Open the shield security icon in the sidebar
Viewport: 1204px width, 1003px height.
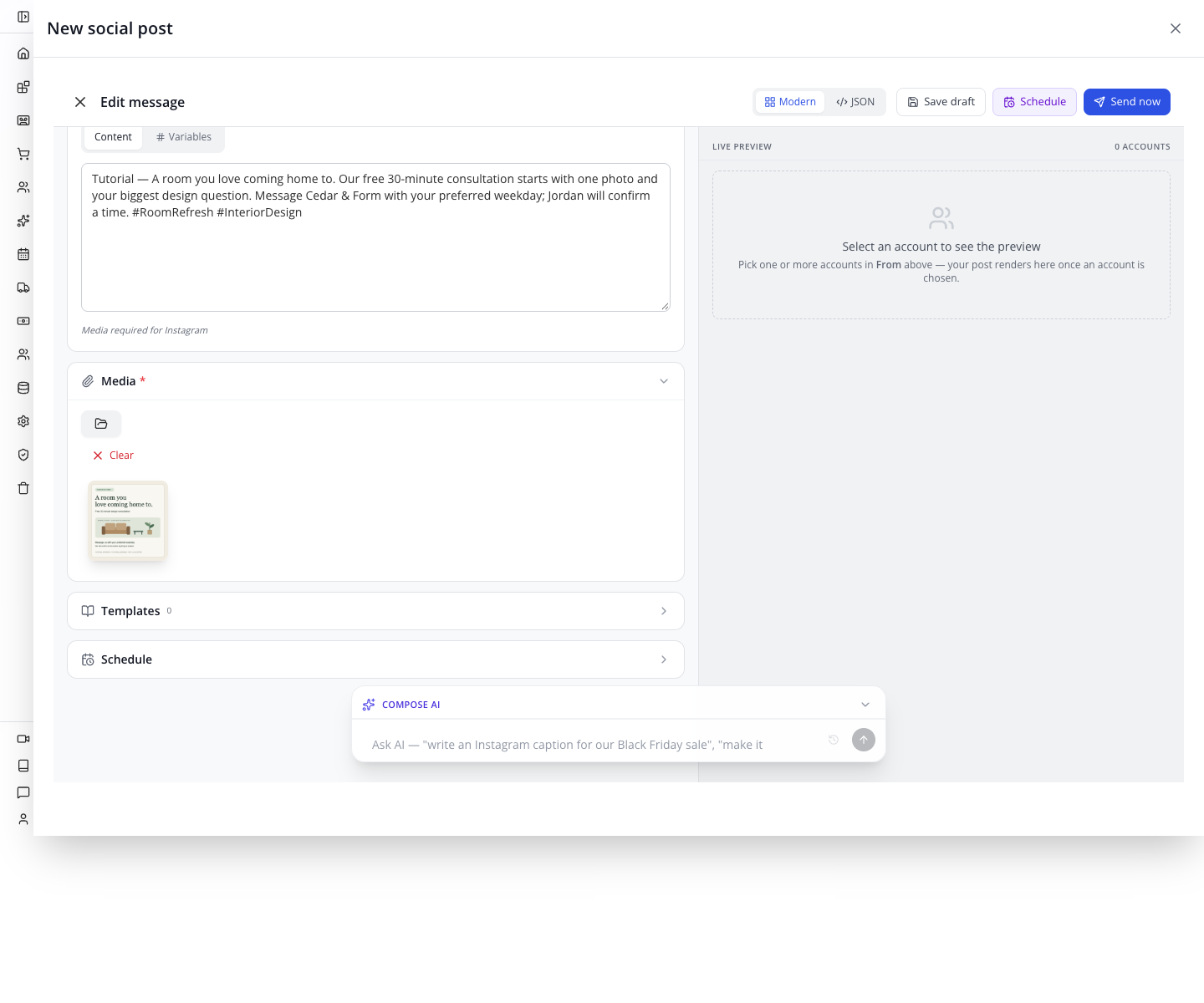point(23,455)
